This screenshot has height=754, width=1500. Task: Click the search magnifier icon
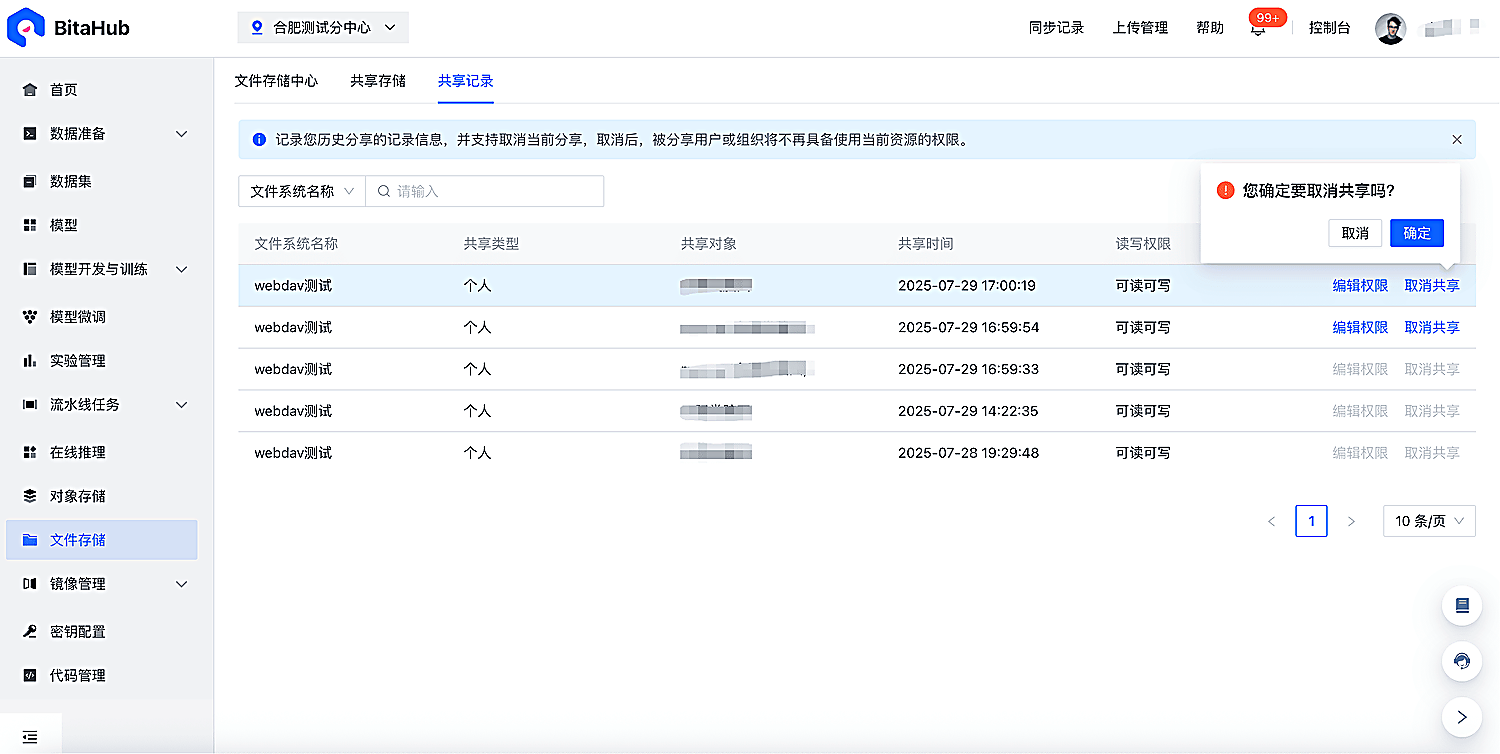click(383, 191)
